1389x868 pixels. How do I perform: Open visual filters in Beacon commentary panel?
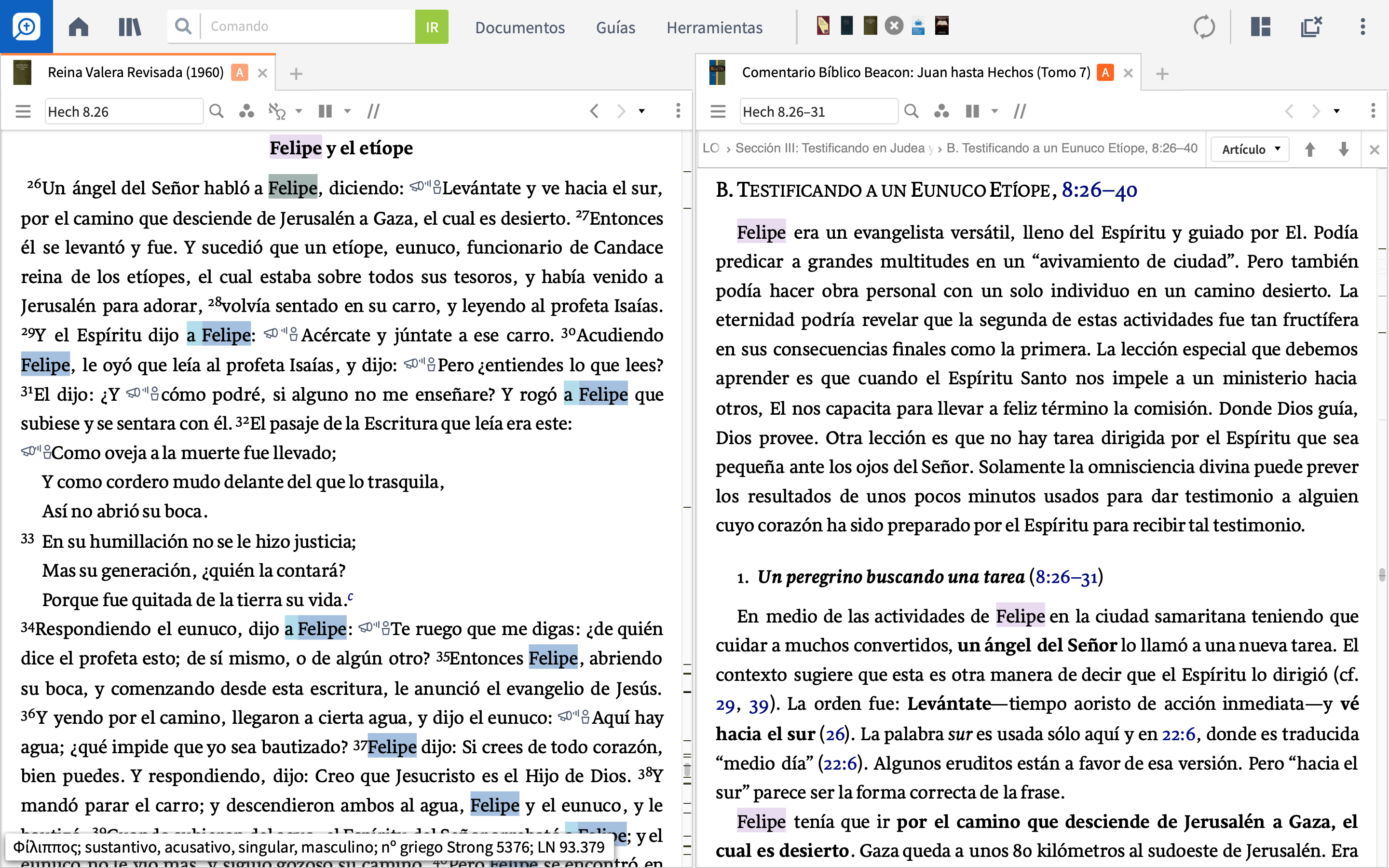coord(941,111)
